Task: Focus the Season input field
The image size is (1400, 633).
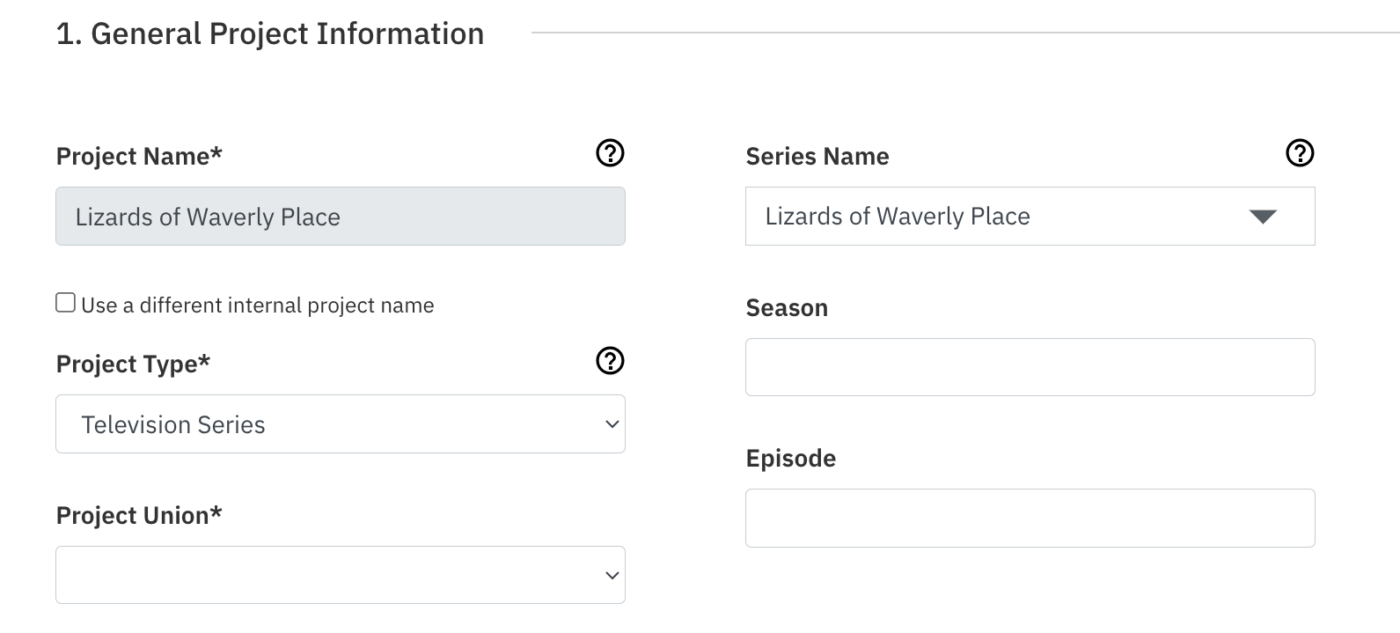Action: [1028, 366]
